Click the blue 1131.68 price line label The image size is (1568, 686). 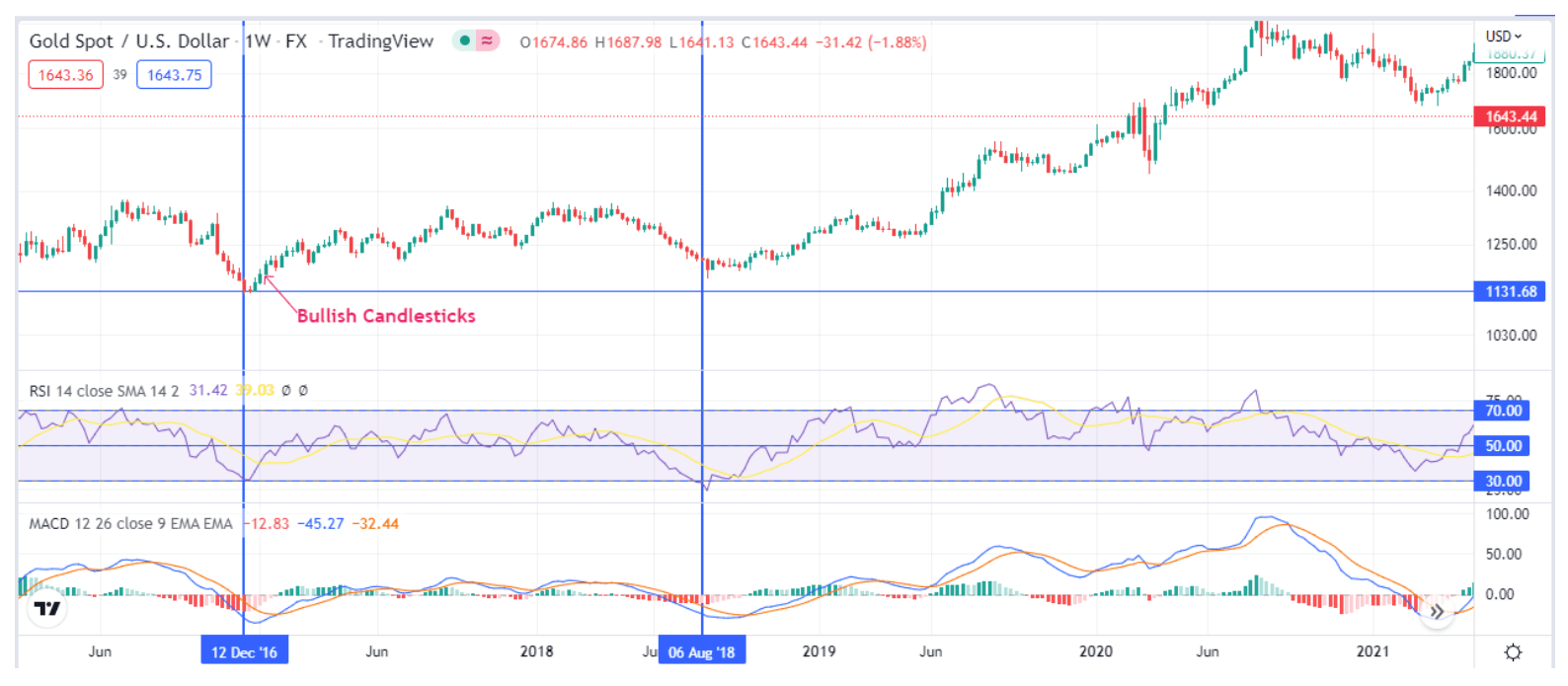1511,291
